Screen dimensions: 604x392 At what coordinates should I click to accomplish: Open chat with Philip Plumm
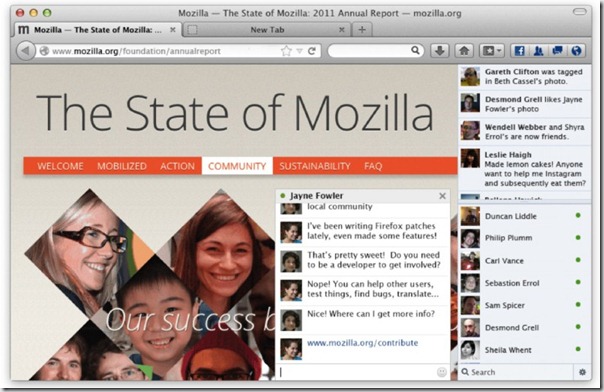coord(525,238)
